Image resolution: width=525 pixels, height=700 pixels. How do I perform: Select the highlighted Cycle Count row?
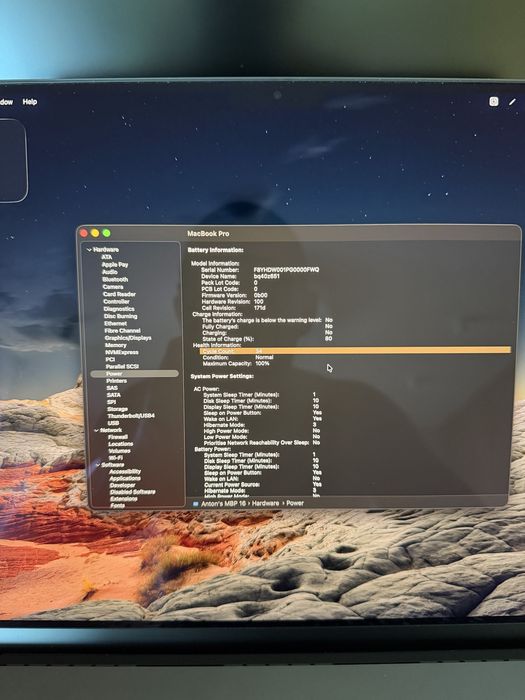pyautogui.click(x=355, y=351)
